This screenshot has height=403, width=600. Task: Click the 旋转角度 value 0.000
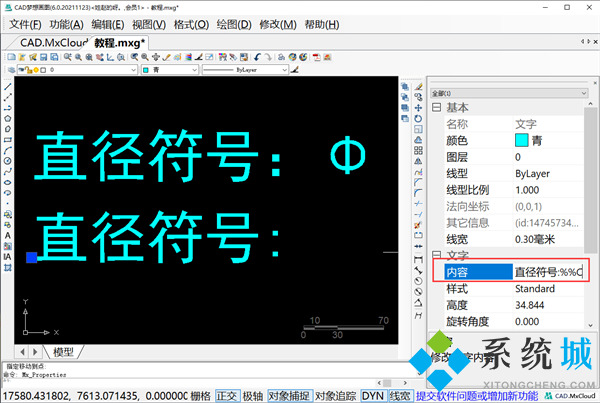527,321
